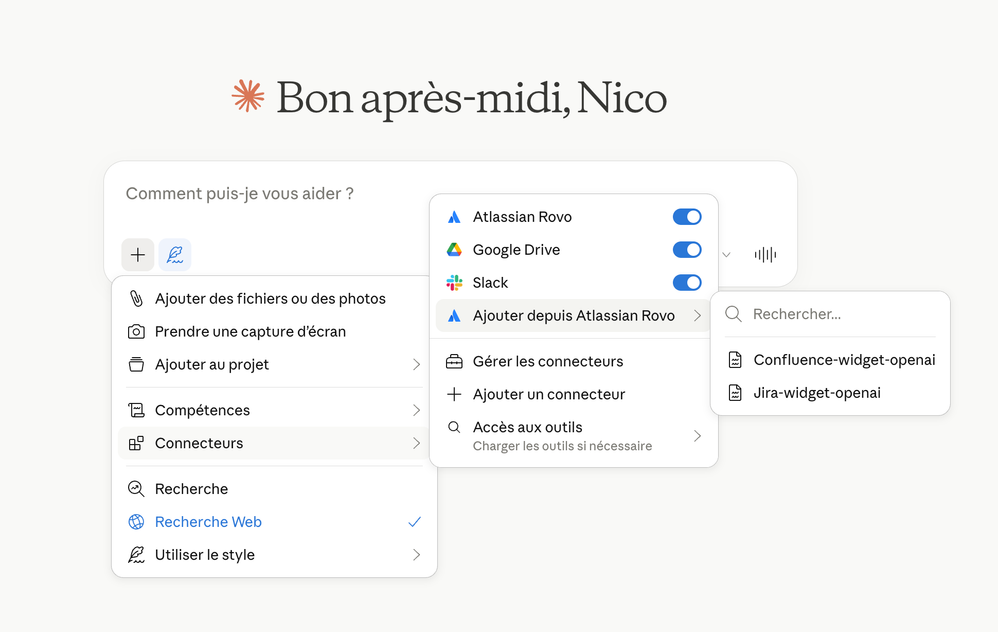Click the Atlassian Rovo label text
Viewport: 998px width, 632px height.
click(x=522, y=217)
